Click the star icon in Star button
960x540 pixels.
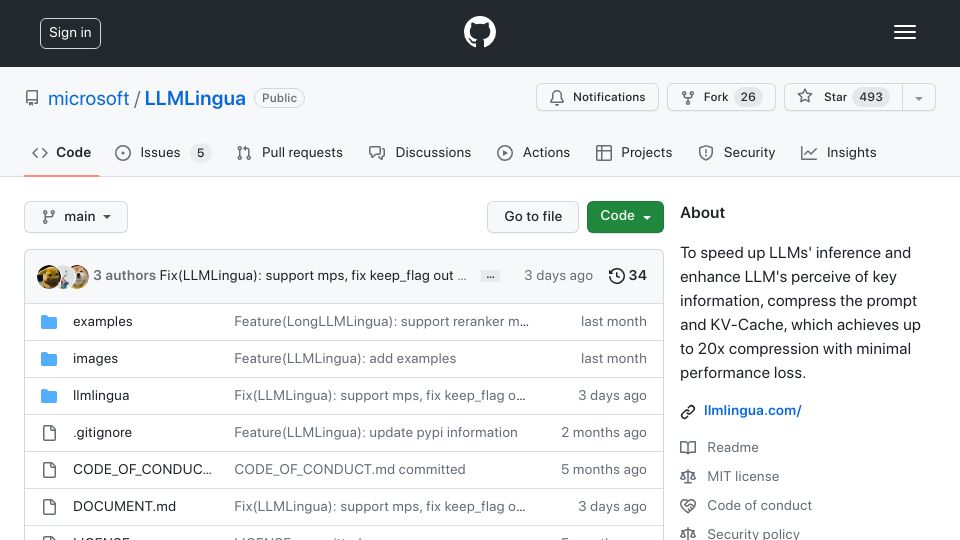pyautogui.click(x=805, y=96)
